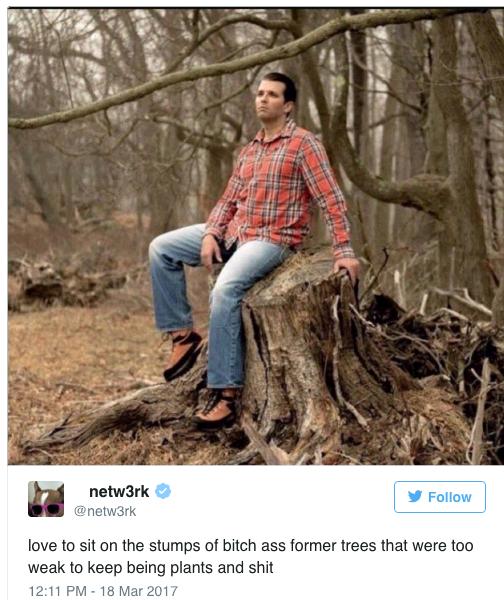Select the tweet text starting "love to sit"

coord(251,557)
